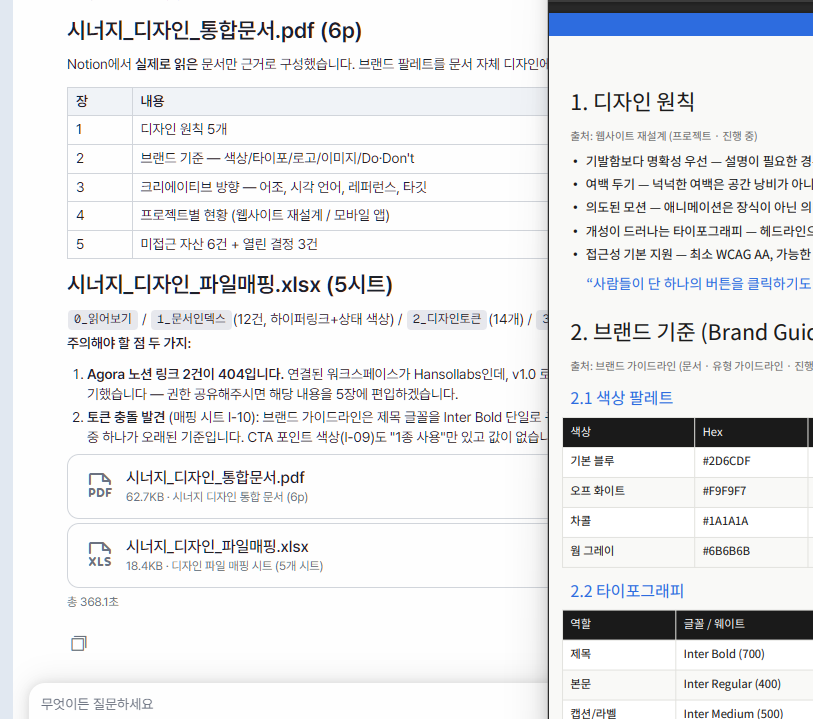Click the 오프 화이트 color name cell
This screenshot has height=719, width=813.
(628, 491)
